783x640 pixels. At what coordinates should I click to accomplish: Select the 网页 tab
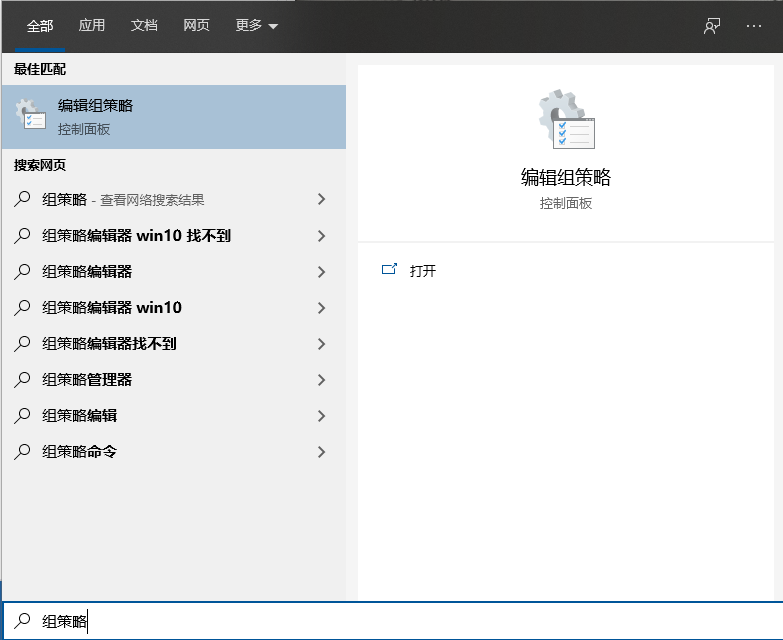(196, 26)
